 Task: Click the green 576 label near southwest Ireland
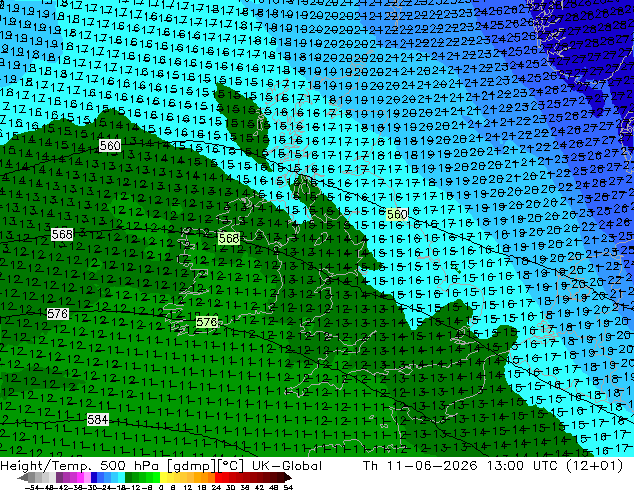[207, 322]
